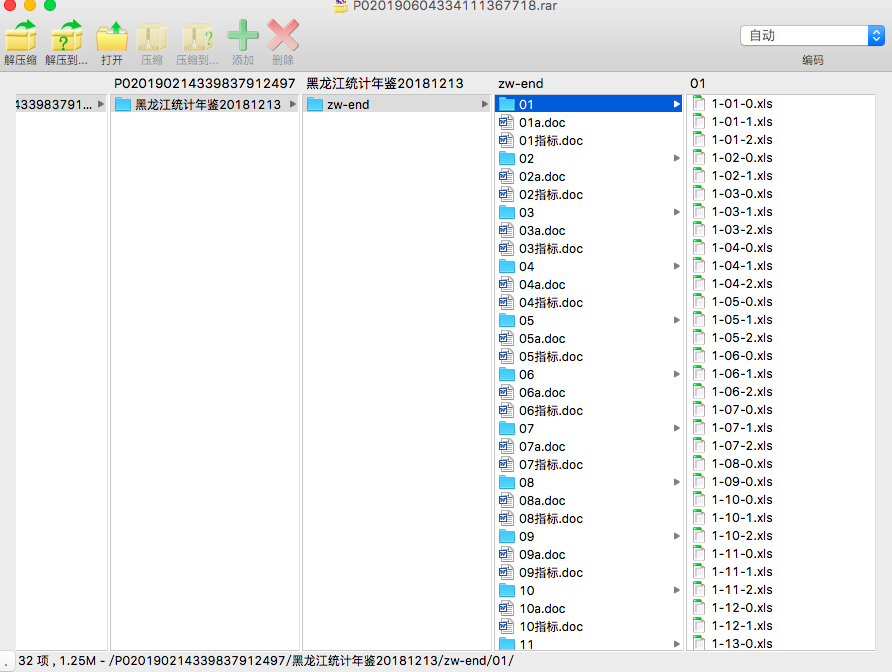The image size is (892, 672).
Task: Expand the 08 folder arrow
Action: (x=676, y=483)
